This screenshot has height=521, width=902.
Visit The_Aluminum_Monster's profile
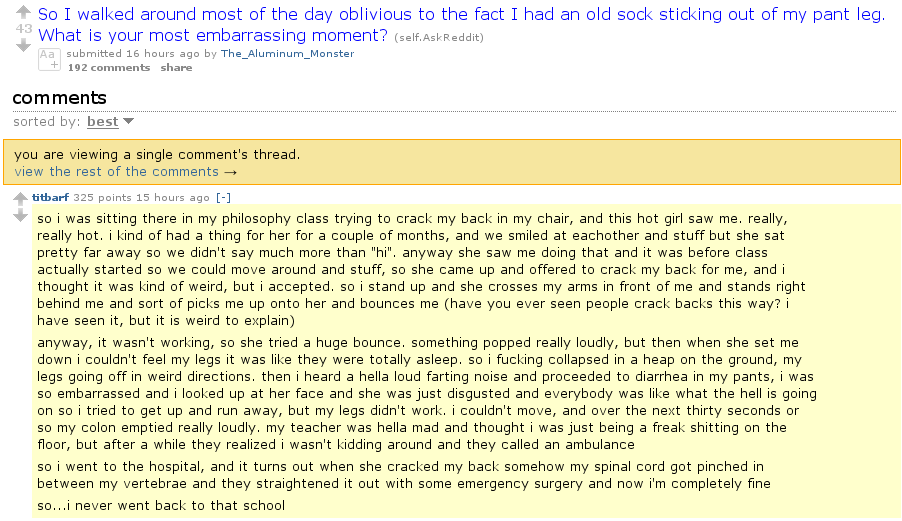click(x=287, y=54)
